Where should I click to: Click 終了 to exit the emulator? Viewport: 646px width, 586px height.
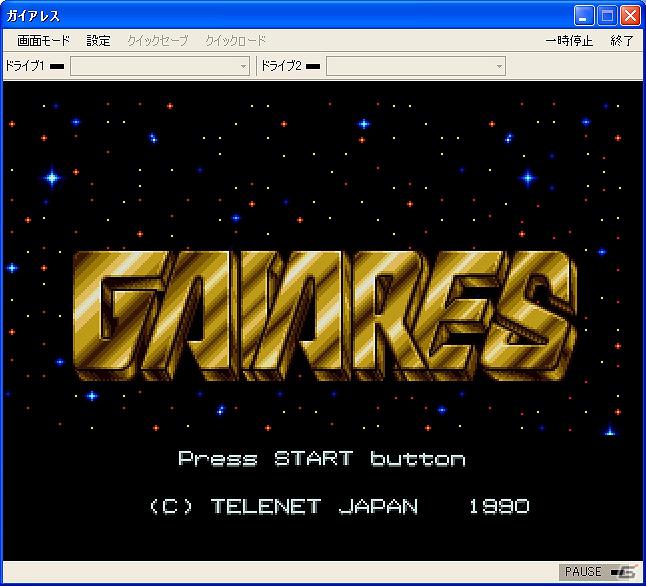tap(622, 41)
